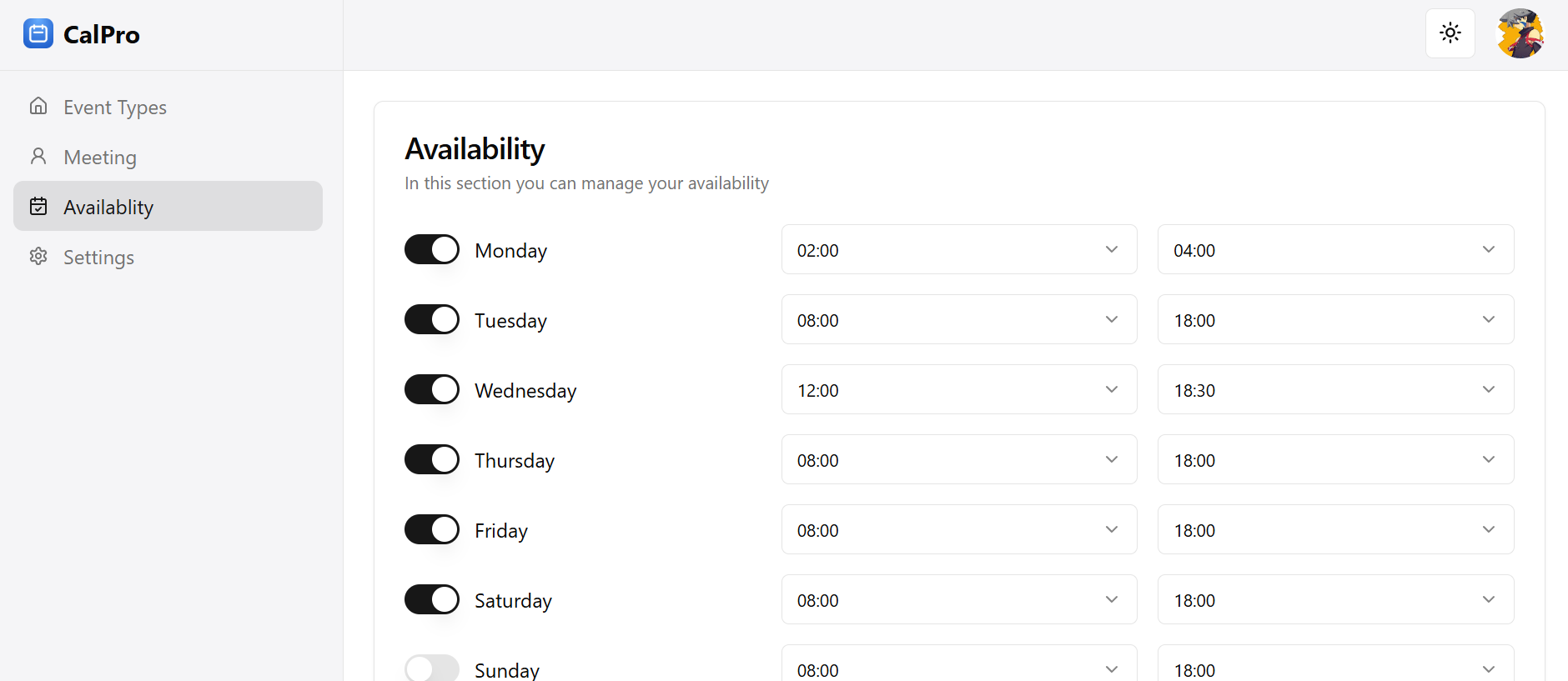Viewport: 1568px width, 681px height.
Task: Click the CalPro brand name link
Action: click(102, 34)
